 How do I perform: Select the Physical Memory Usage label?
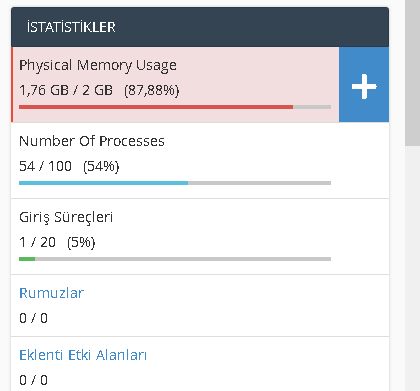tap(98, 65)
